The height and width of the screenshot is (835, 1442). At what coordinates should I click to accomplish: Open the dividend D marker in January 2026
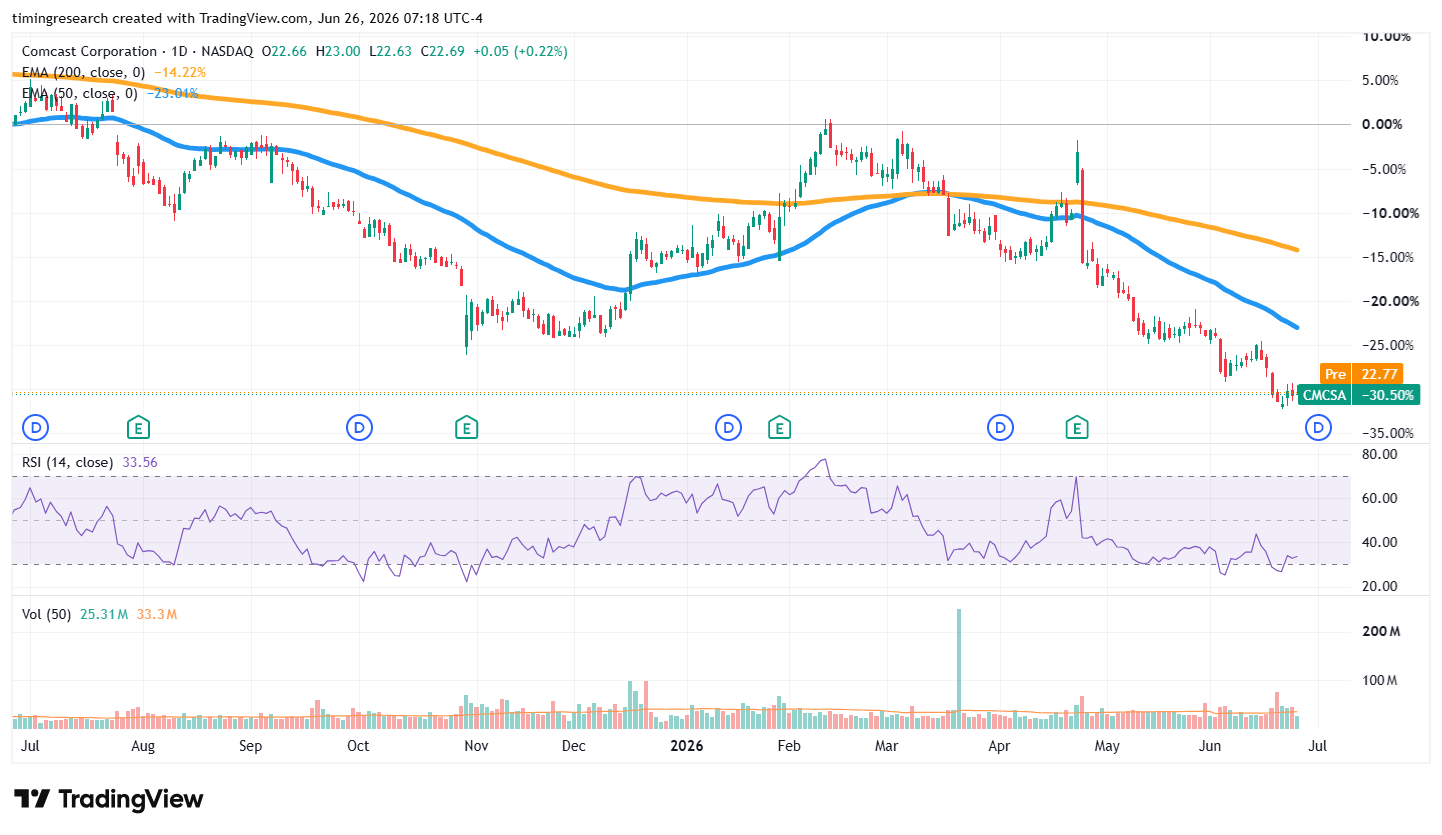(728, 428)
